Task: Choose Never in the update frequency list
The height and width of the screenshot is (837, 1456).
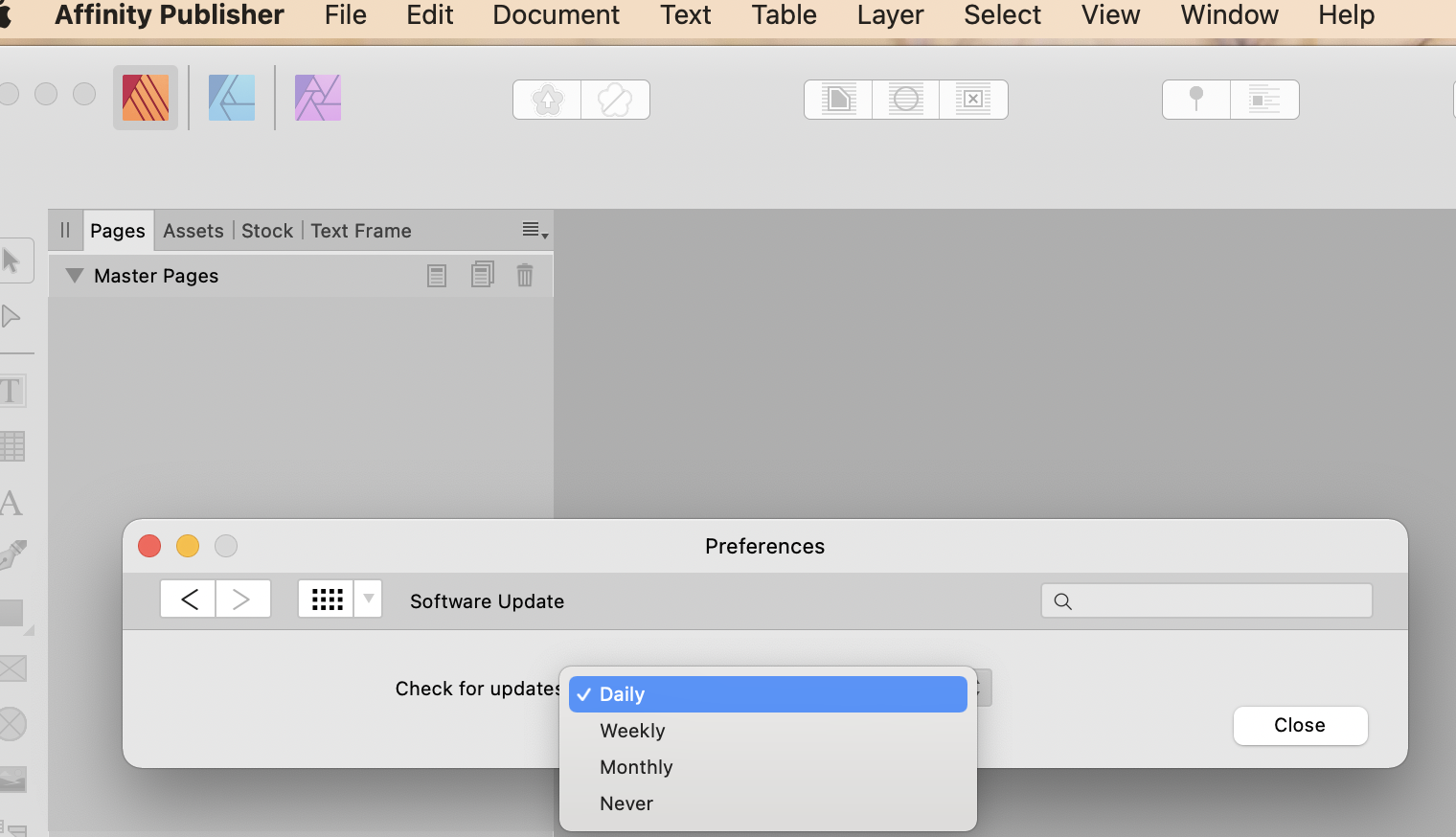Action: click(x=768, y=803)
